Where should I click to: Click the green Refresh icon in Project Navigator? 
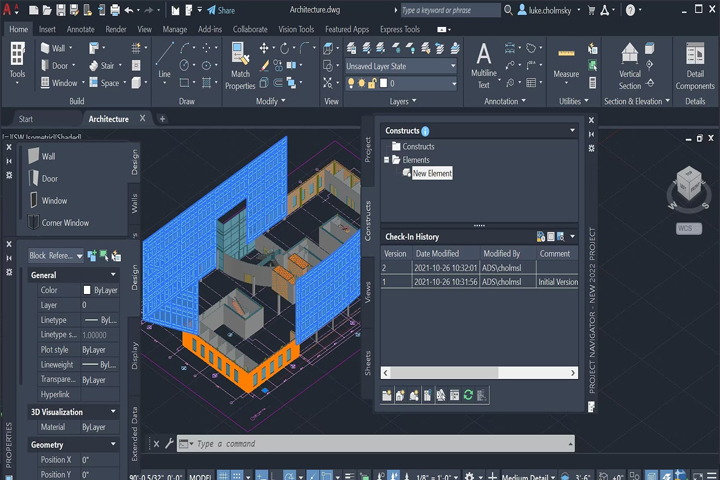(468, 395)
